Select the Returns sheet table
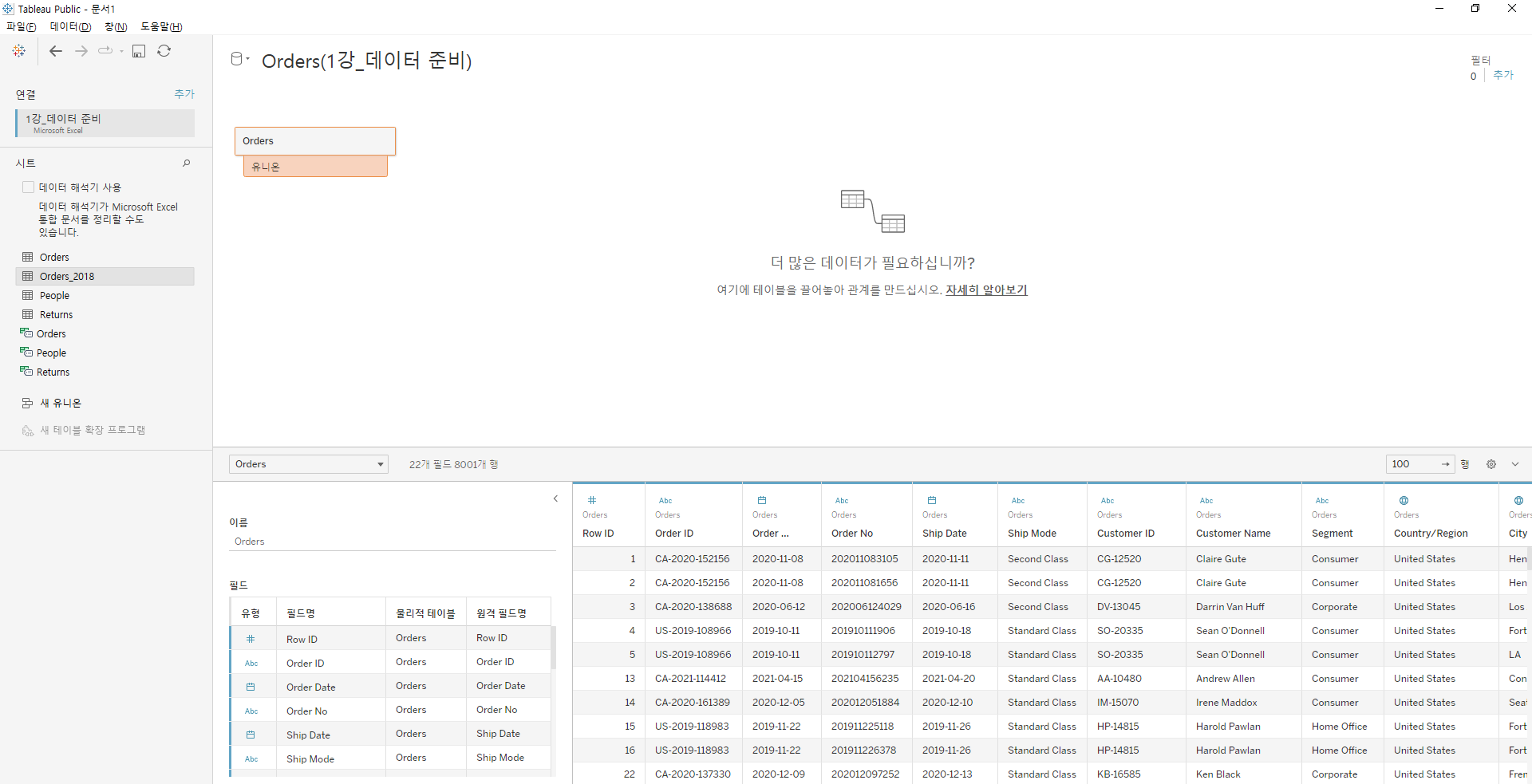 coord(105,315)
